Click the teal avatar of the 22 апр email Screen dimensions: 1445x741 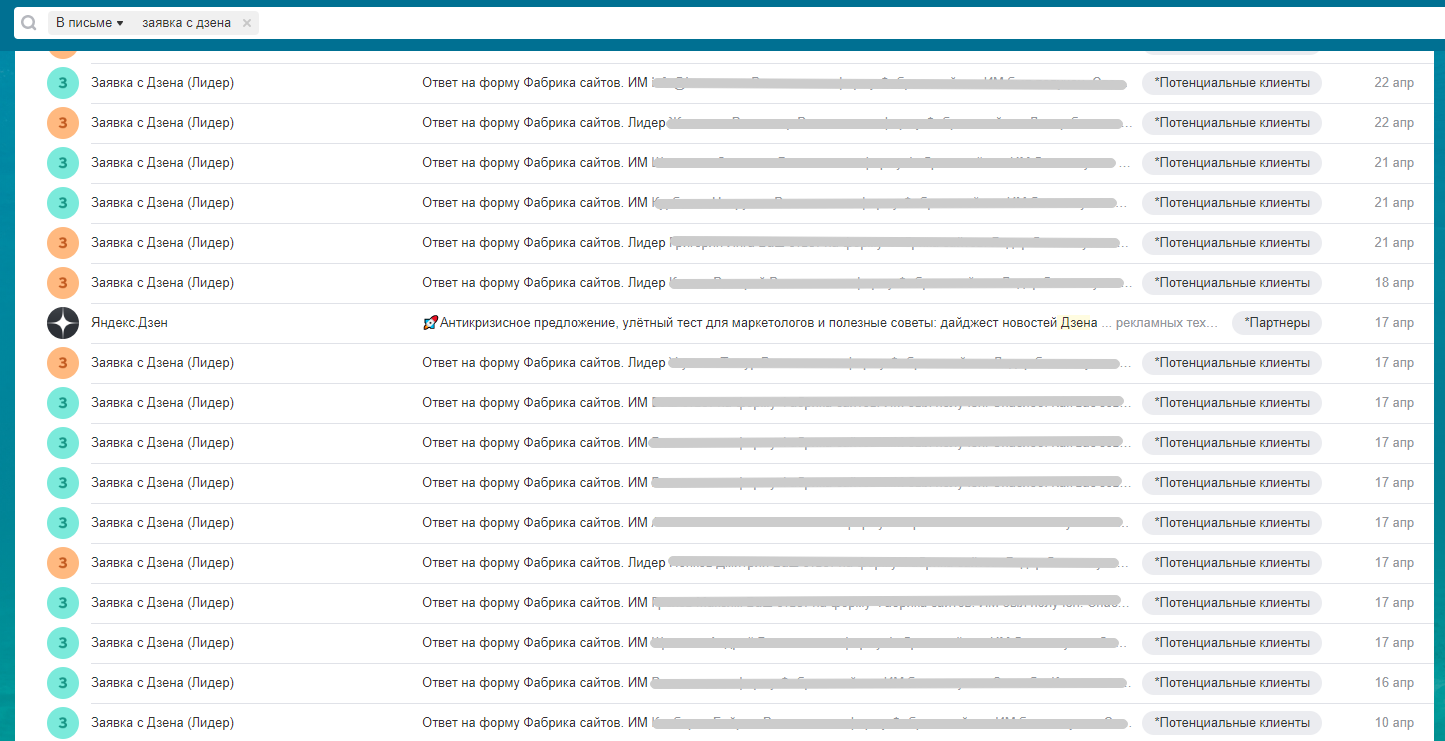pyautogui.click(x=63, y=83)
